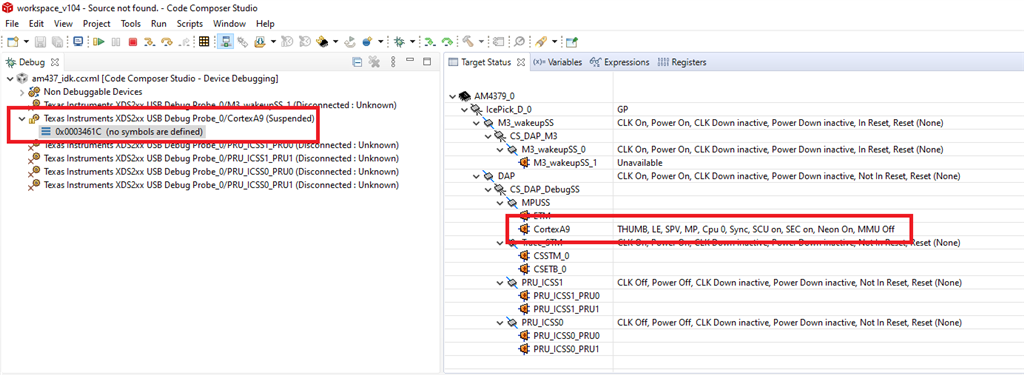Collapse the PRU_ICSS0 node in Target Status

click(x=500, y=323)
